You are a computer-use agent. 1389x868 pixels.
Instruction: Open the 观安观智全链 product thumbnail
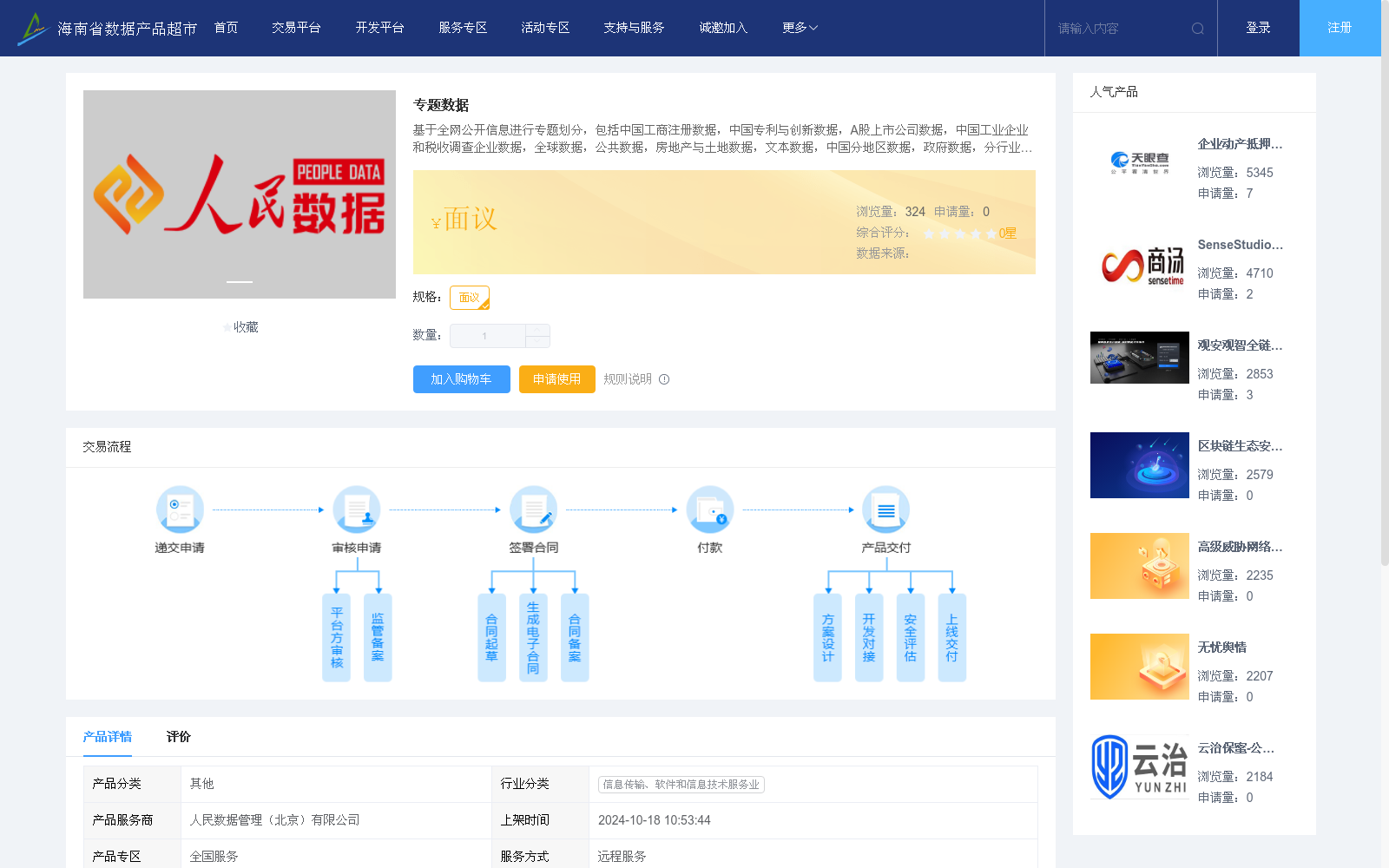tap(1140, 358)
